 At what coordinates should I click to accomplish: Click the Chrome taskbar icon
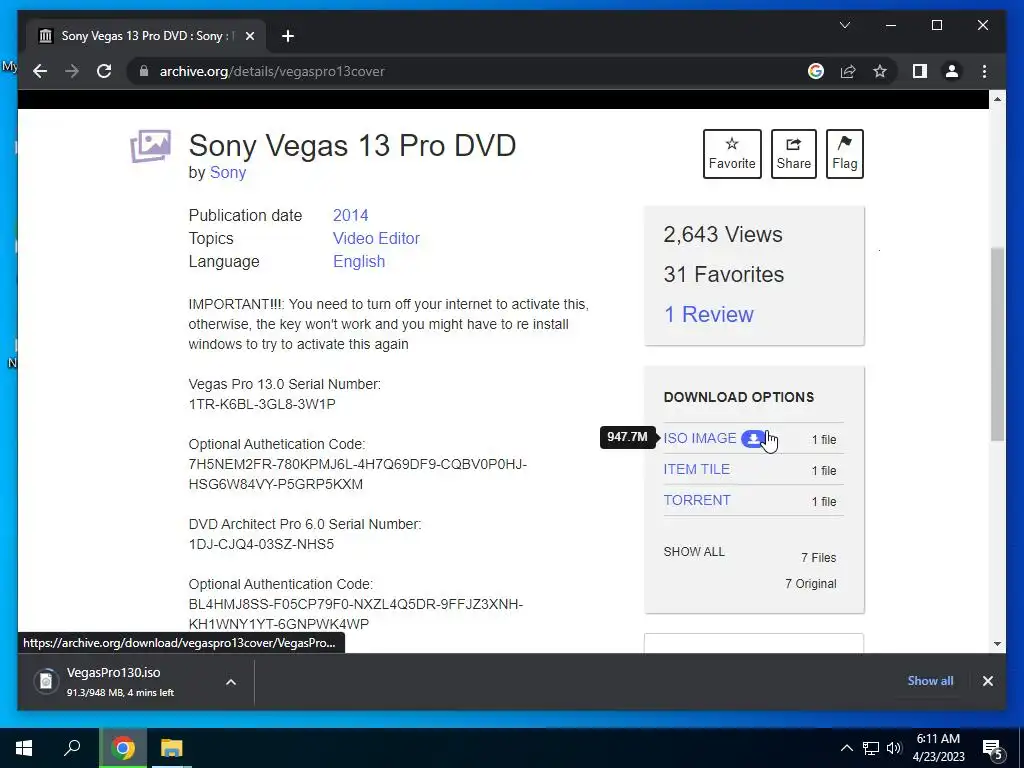point(123,748)
